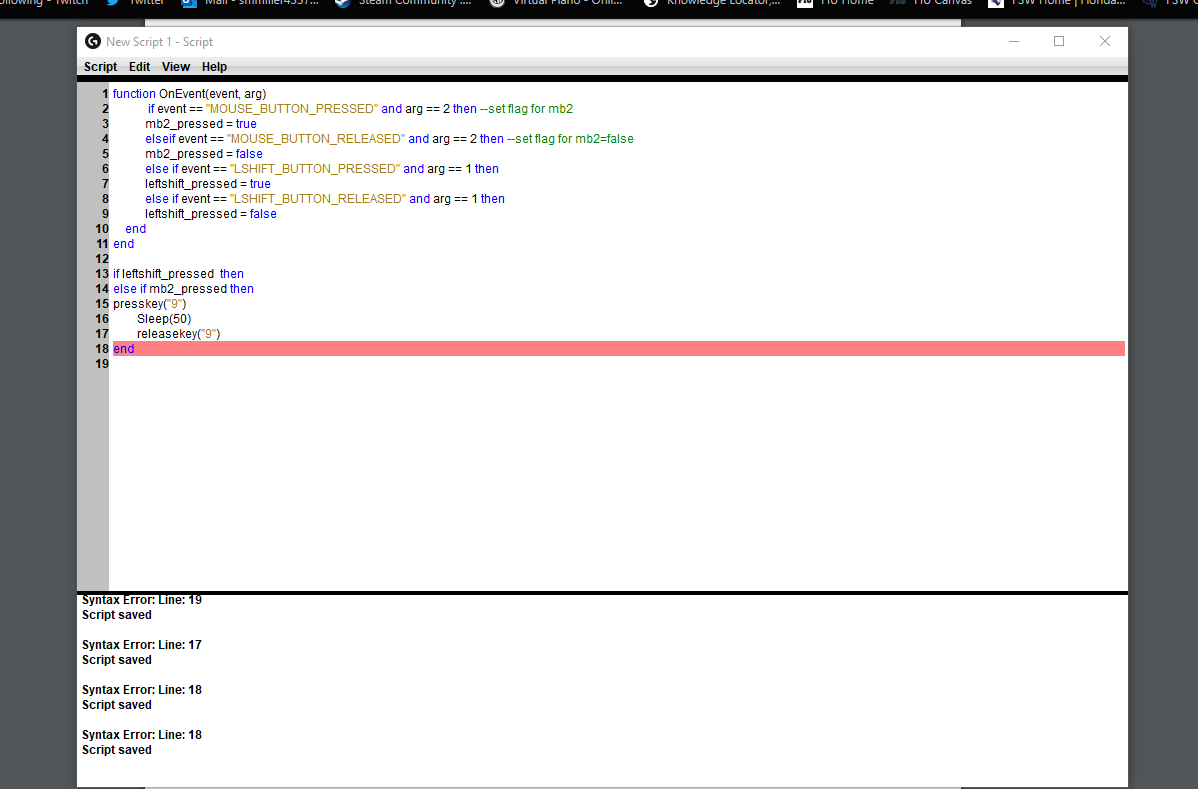The width and height of the screenshot is (1198, 789).
Task: Click the 'releasekey("9")' line
Action: tap(179, 334)
